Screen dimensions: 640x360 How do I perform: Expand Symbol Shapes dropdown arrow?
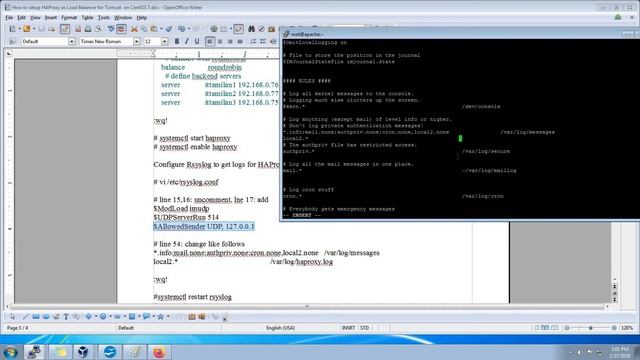110,316
